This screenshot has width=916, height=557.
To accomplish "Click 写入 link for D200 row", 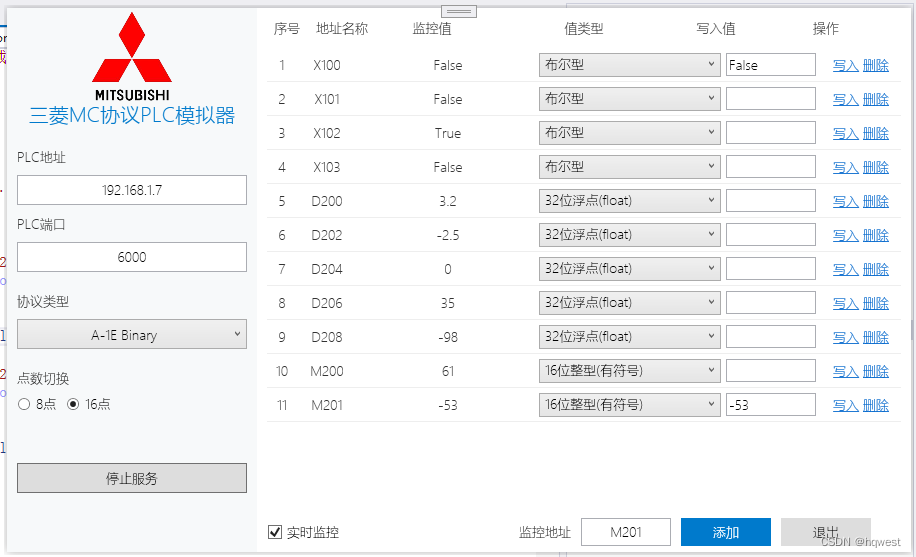I will pyautogui.click(x=845, y=201).
